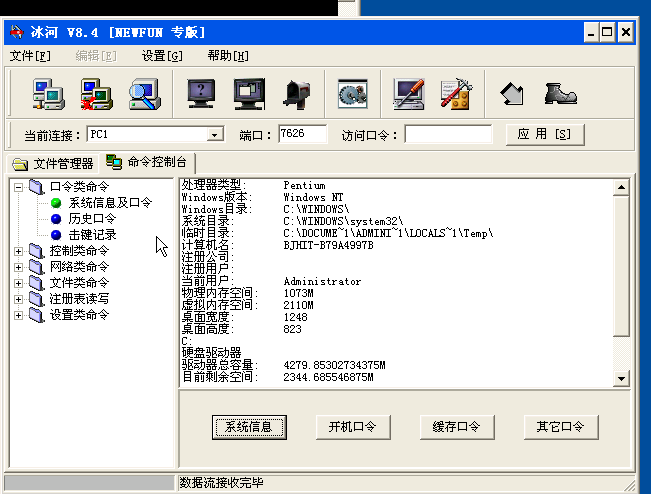
Task: Open the mailbox messenger toolbar icon
Action: click(x=297, y=95)
